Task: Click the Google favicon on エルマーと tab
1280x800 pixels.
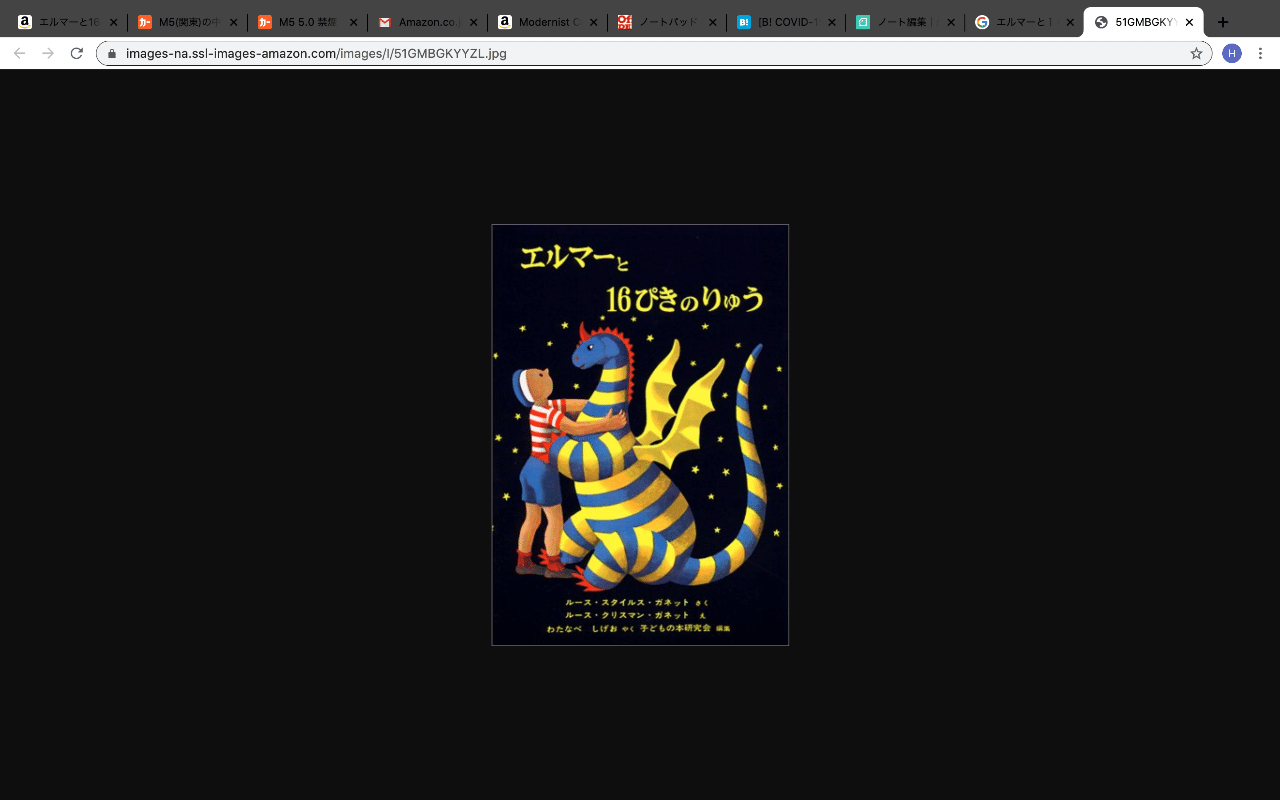Action: (982, 22)
